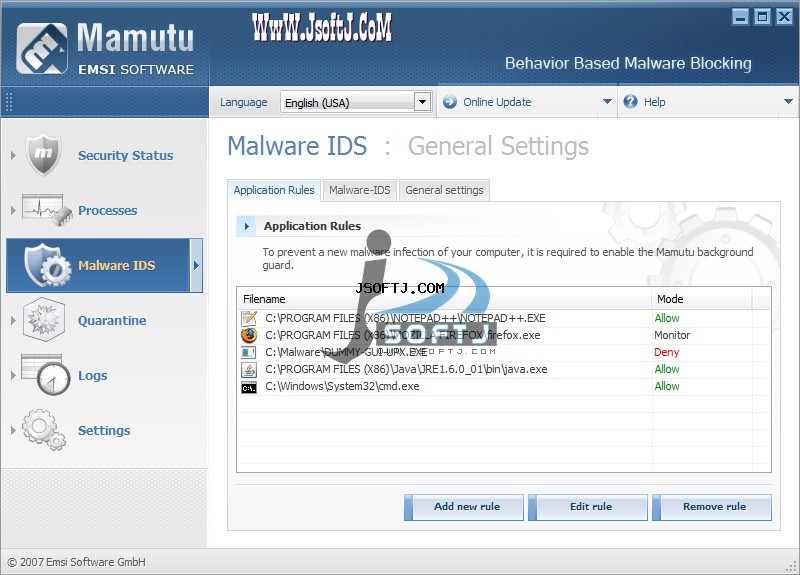The image size is (800, 575).
Task: Click the Remove rule button
Action: click(712, 507)
